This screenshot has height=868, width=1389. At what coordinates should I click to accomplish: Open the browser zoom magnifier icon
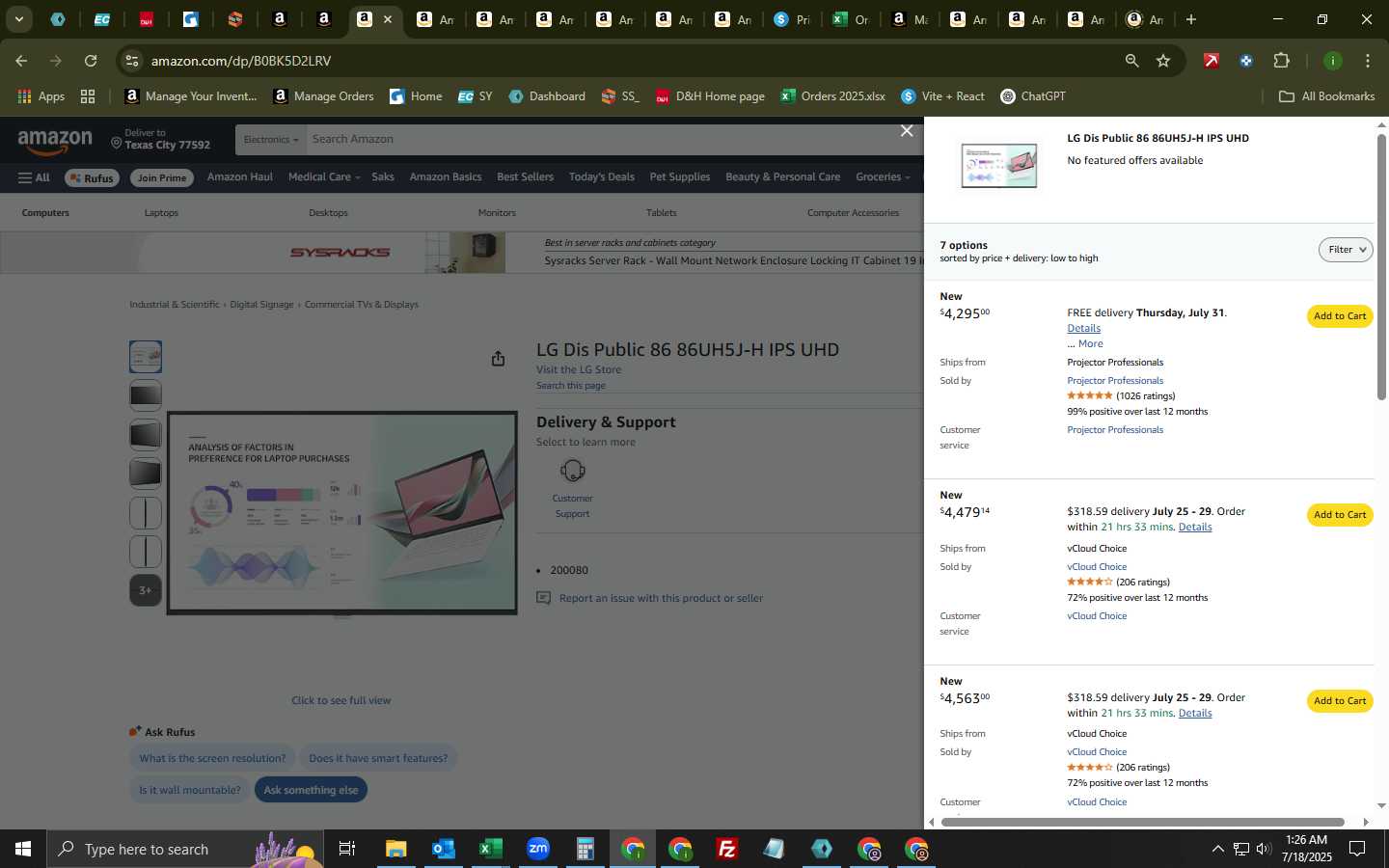(x=1131, y=61)
